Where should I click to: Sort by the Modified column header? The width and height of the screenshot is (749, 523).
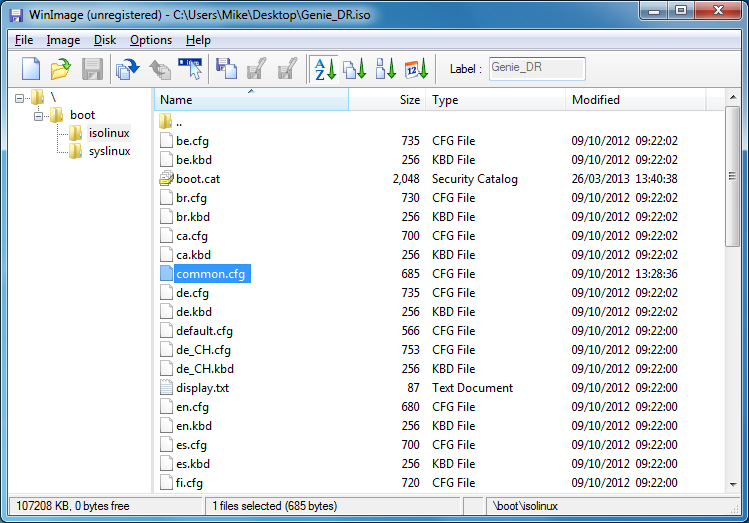[636, 100]
